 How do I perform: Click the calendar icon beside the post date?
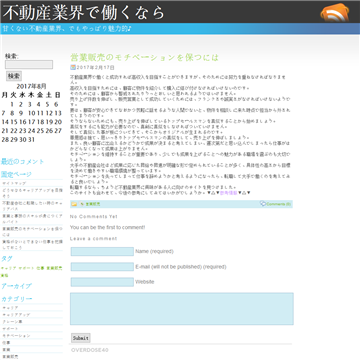click(73, 67)
